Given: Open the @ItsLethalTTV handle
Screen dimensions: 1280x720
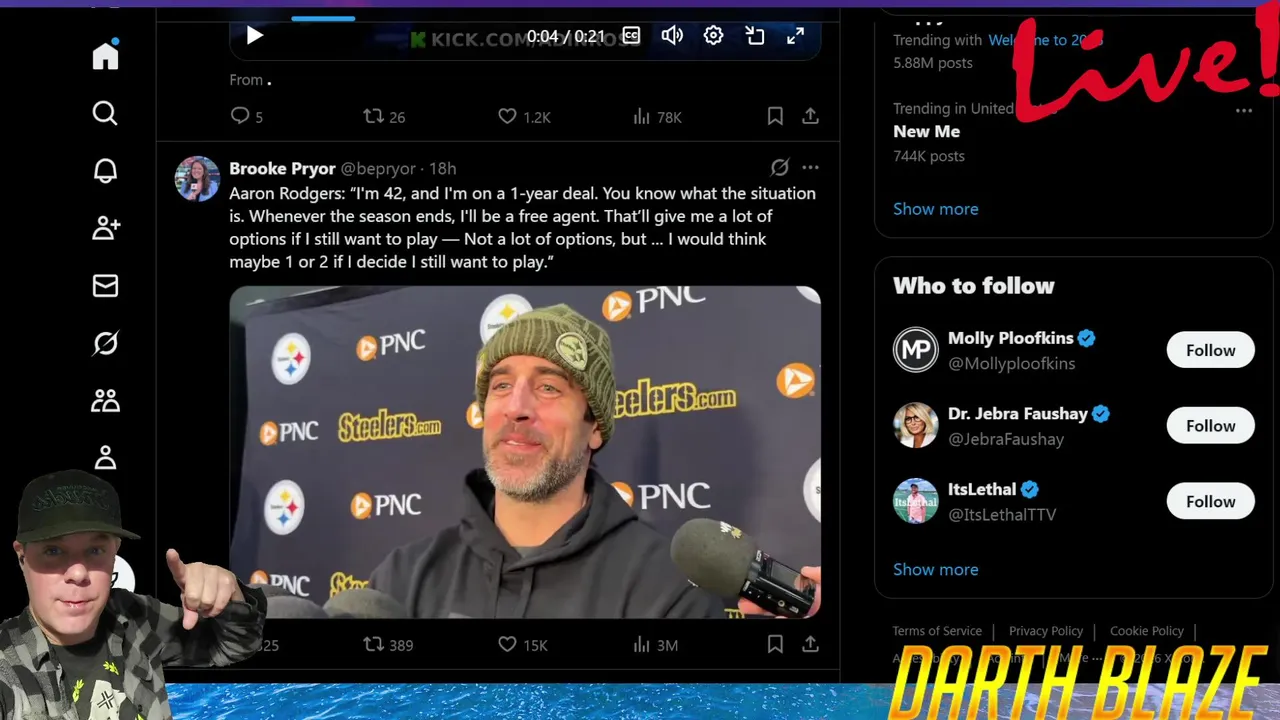Looking at the screenshot, I should [1002, 514].
